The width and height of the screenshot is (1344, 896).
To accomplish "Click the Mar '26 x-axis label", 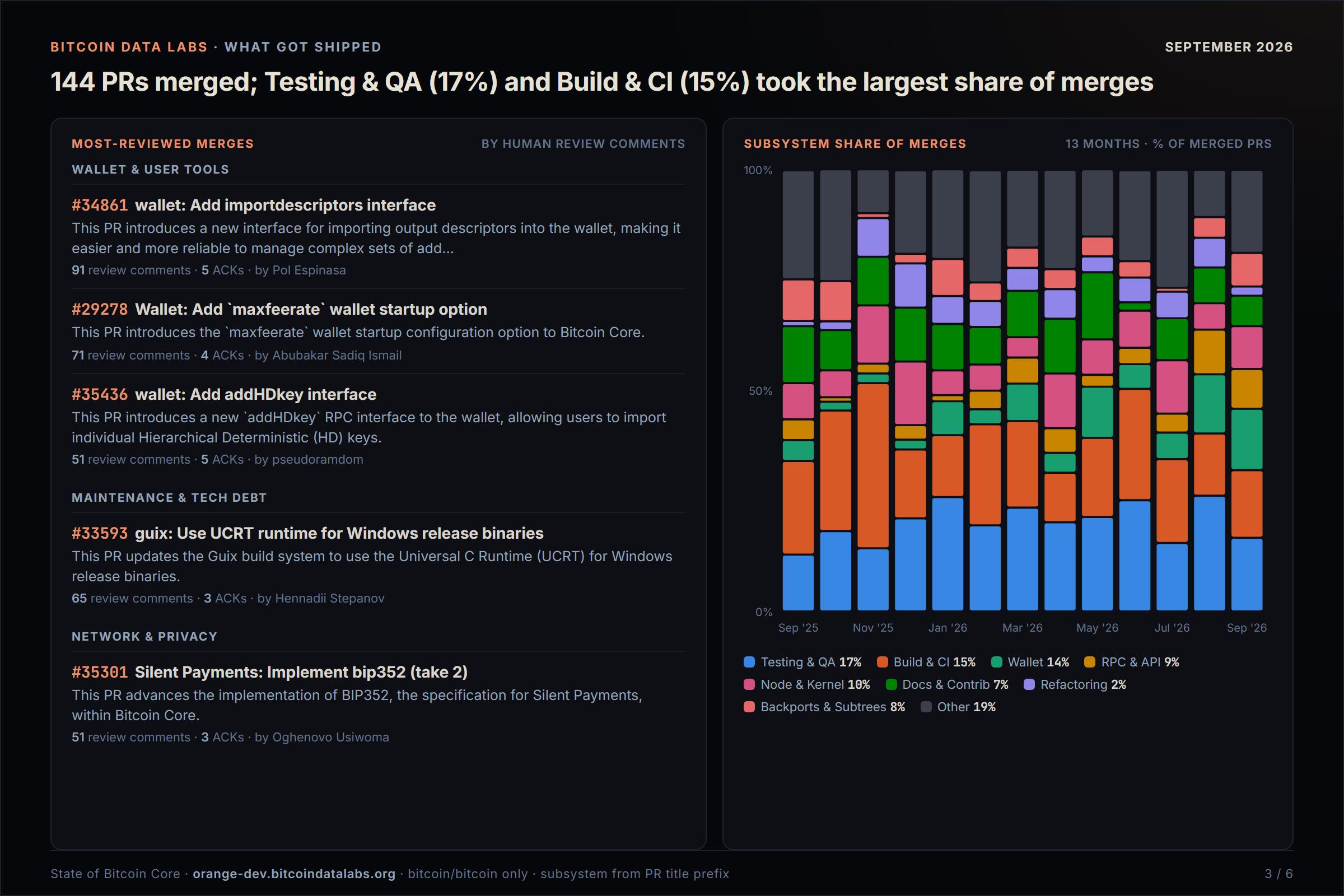I will point(1023,627).
